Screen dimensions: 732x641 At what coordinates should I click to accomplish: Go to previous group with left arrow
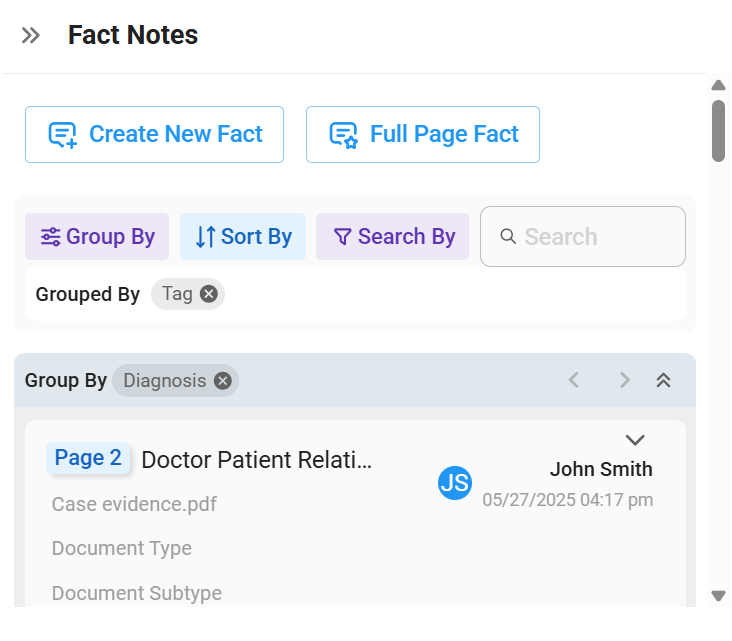(x=574, y=380)
